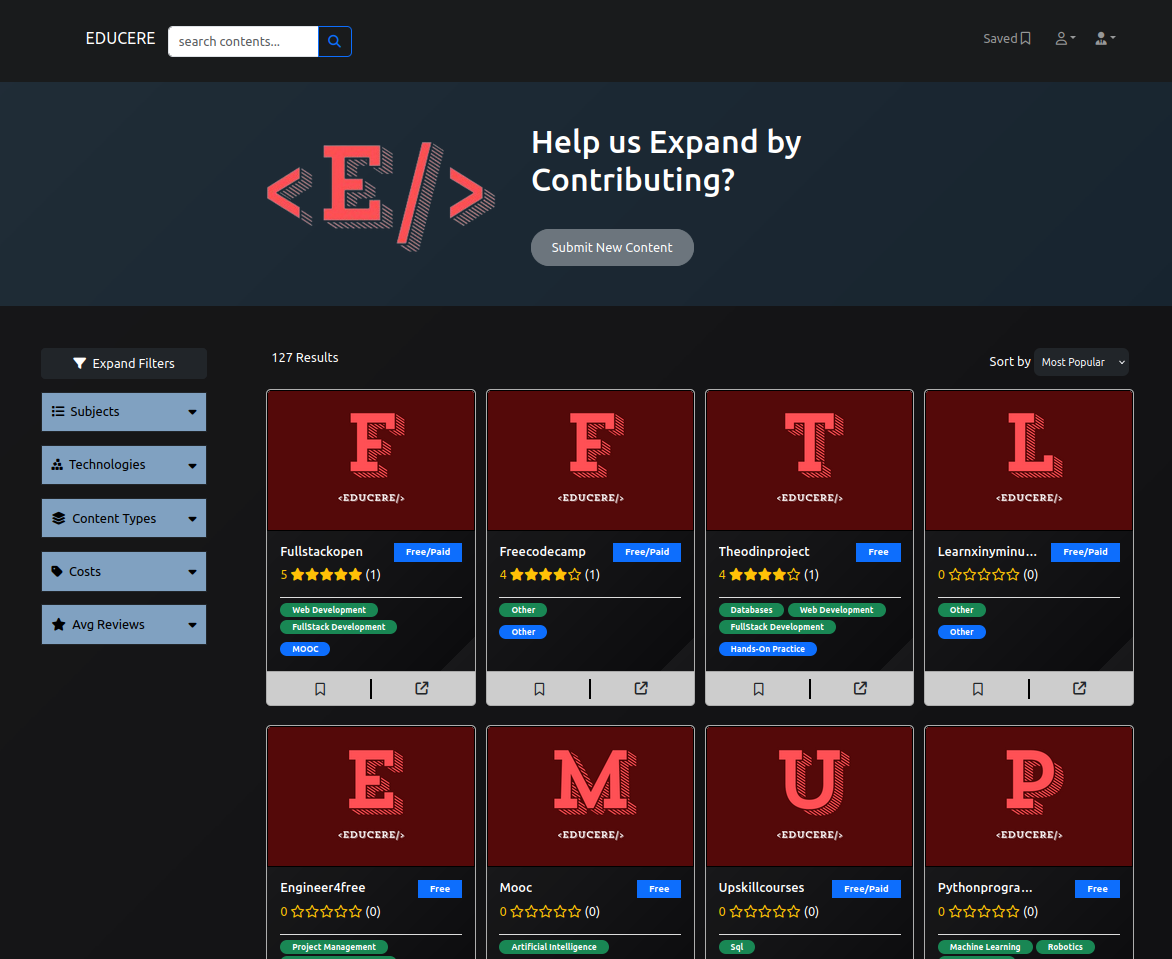This screenshot has height=959, width=1172.
Task: Open Learnxinyminu external link icon
Action: pos(1079,688)
